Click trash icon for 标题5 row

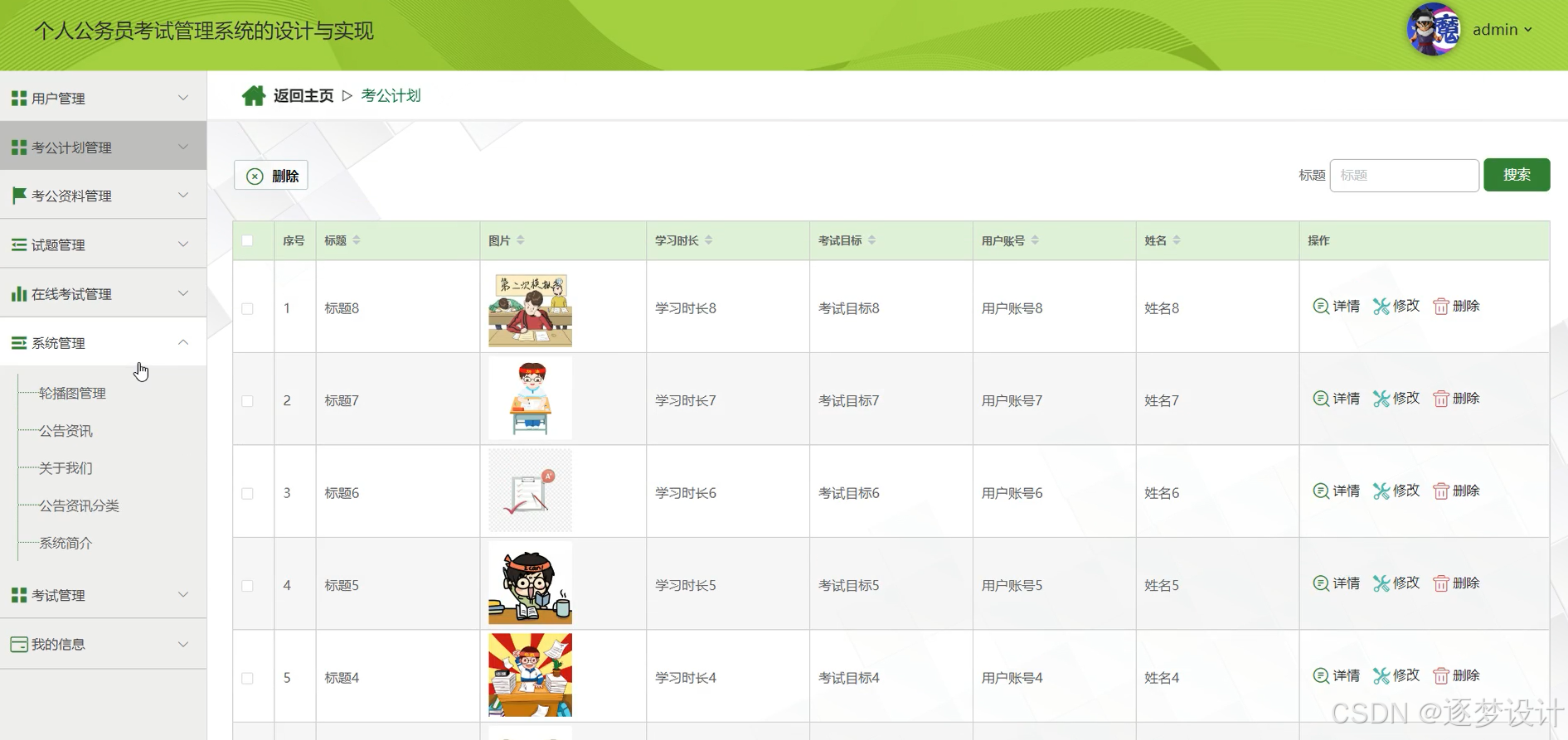tap(1441, 583)
